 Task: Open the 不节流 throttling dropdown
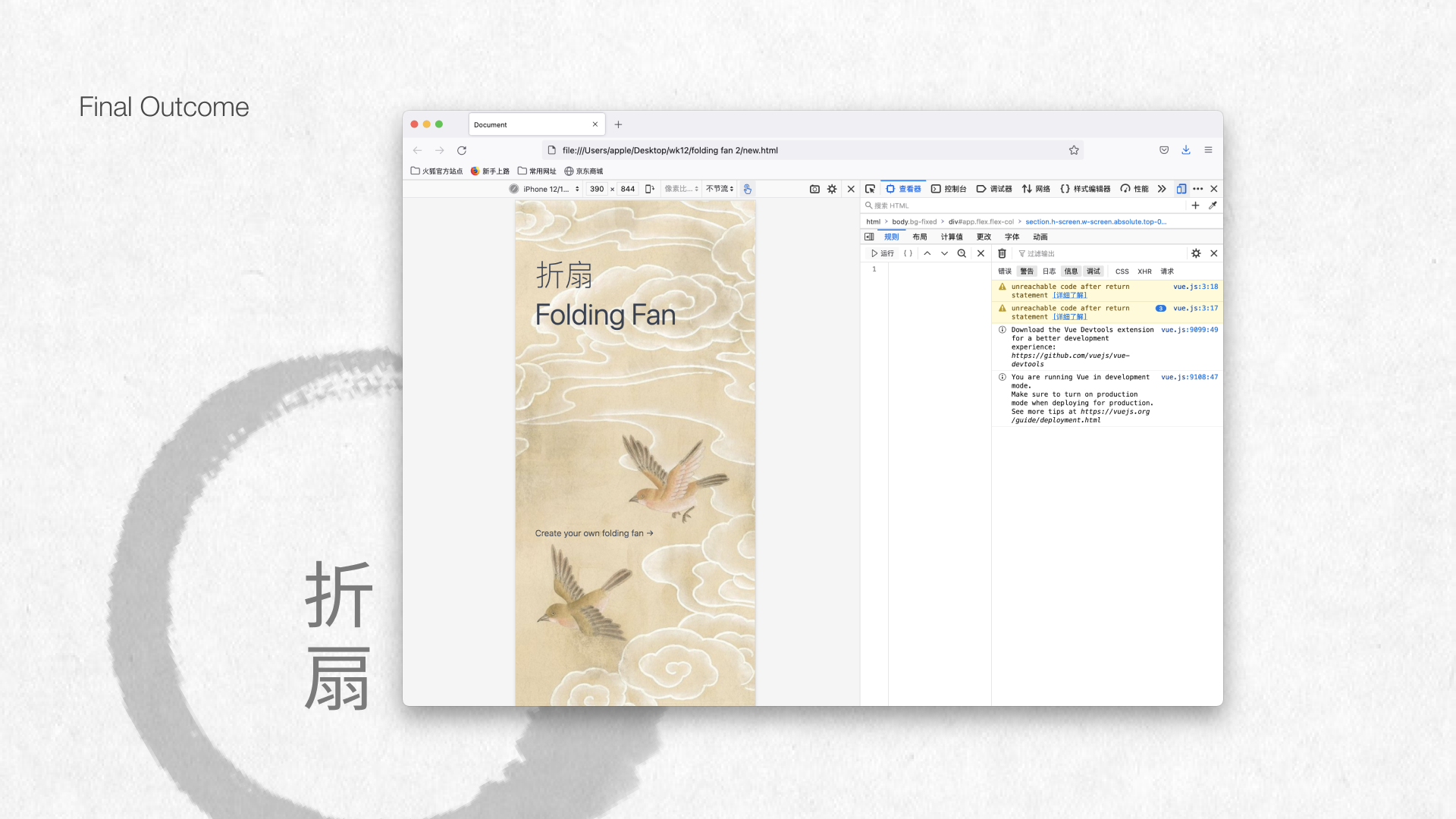(x=720, y=189)
